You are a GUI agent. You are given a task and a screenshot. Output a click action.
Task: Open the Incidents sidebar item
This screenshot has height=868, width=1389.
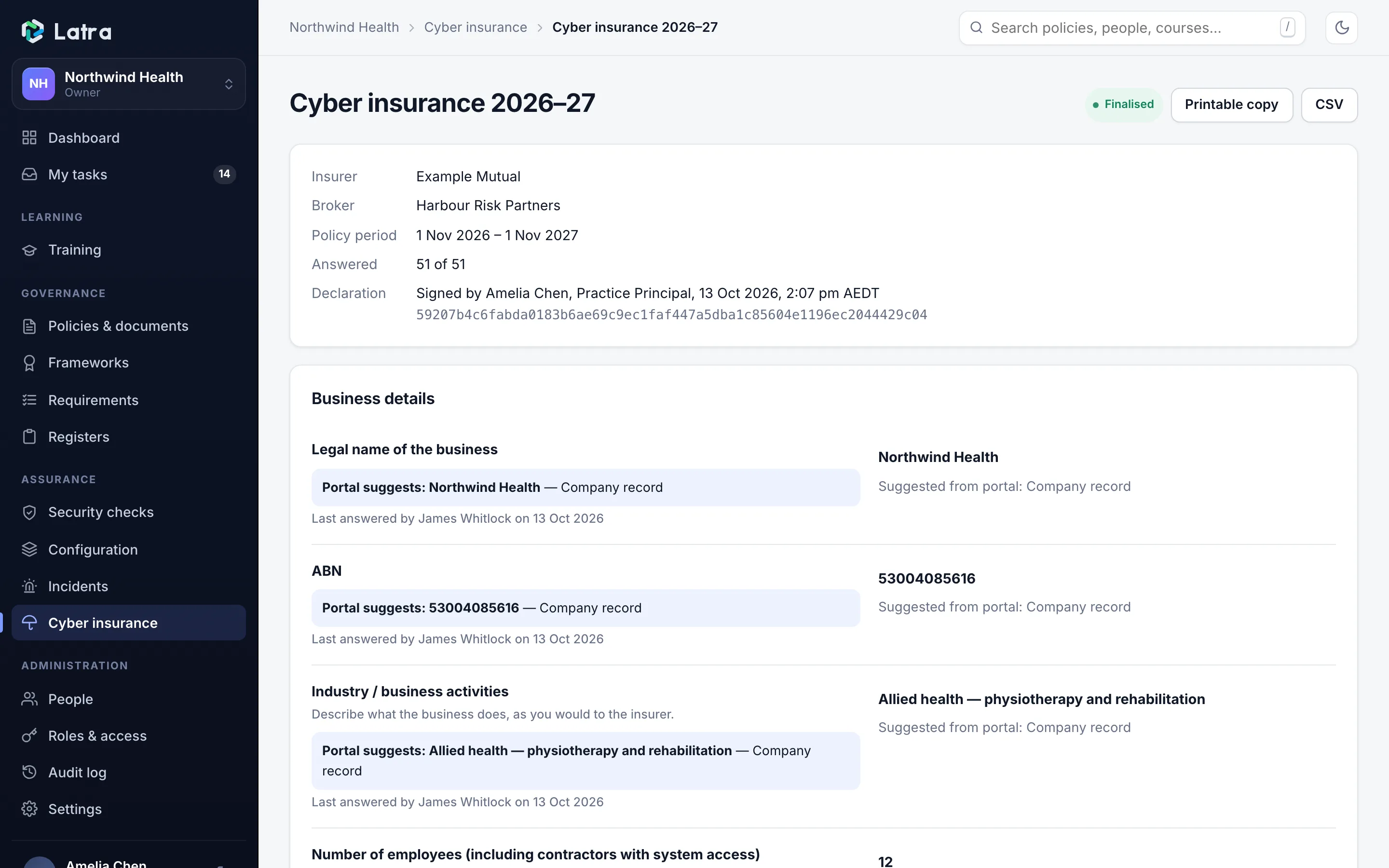(x=129, y=586)
